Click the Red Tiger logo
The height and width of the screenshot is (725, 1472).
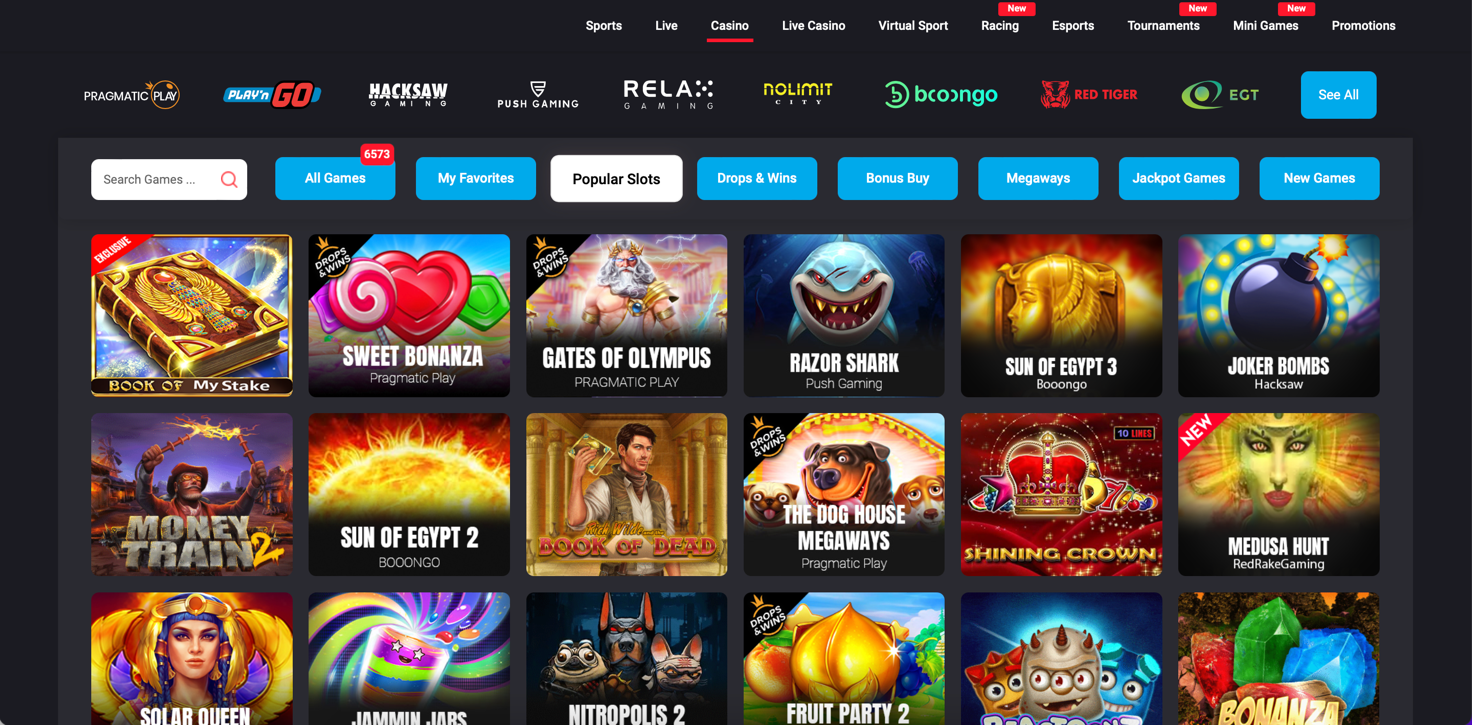click(x=1089, y=95)
